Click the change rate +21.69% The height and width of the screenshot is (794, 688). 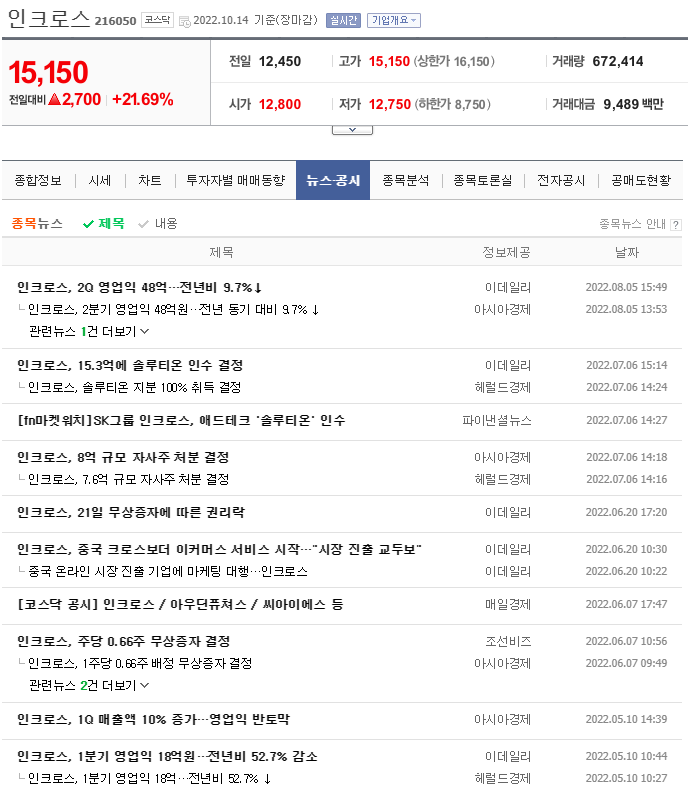pyautogui.click(x=143, y=99)
